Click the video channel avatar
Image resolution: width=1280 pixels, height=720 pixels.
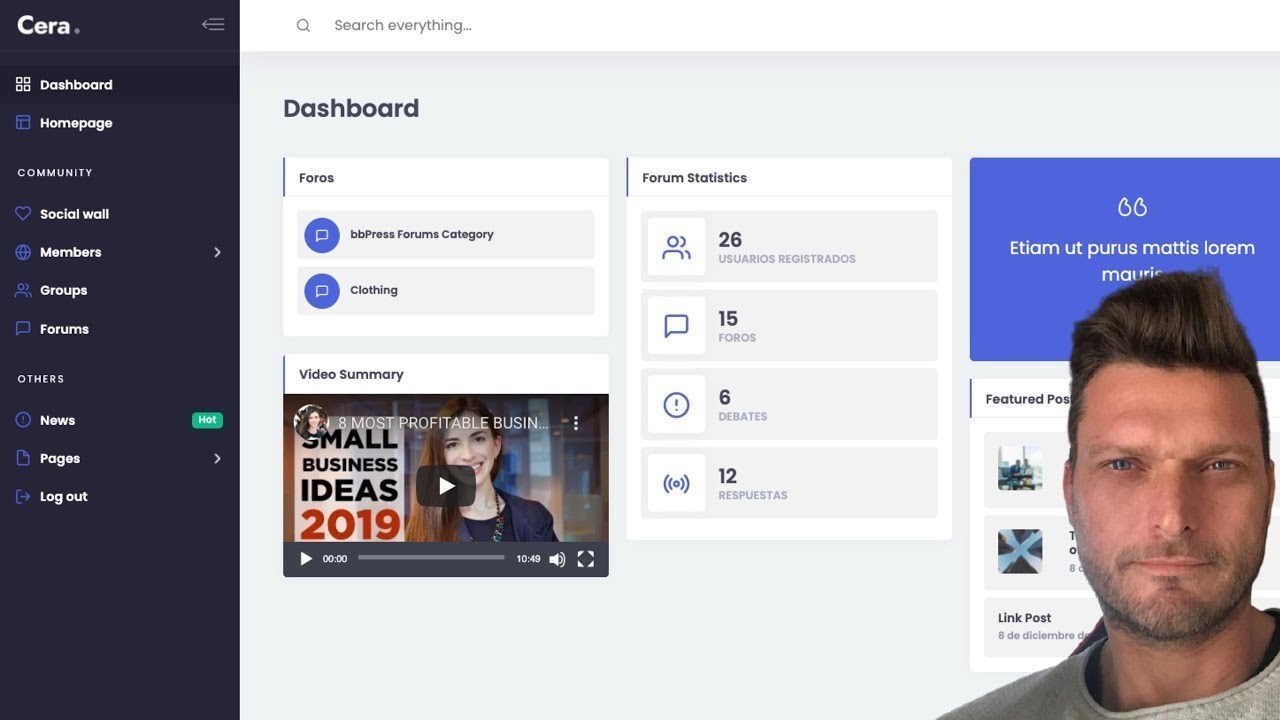311,422
